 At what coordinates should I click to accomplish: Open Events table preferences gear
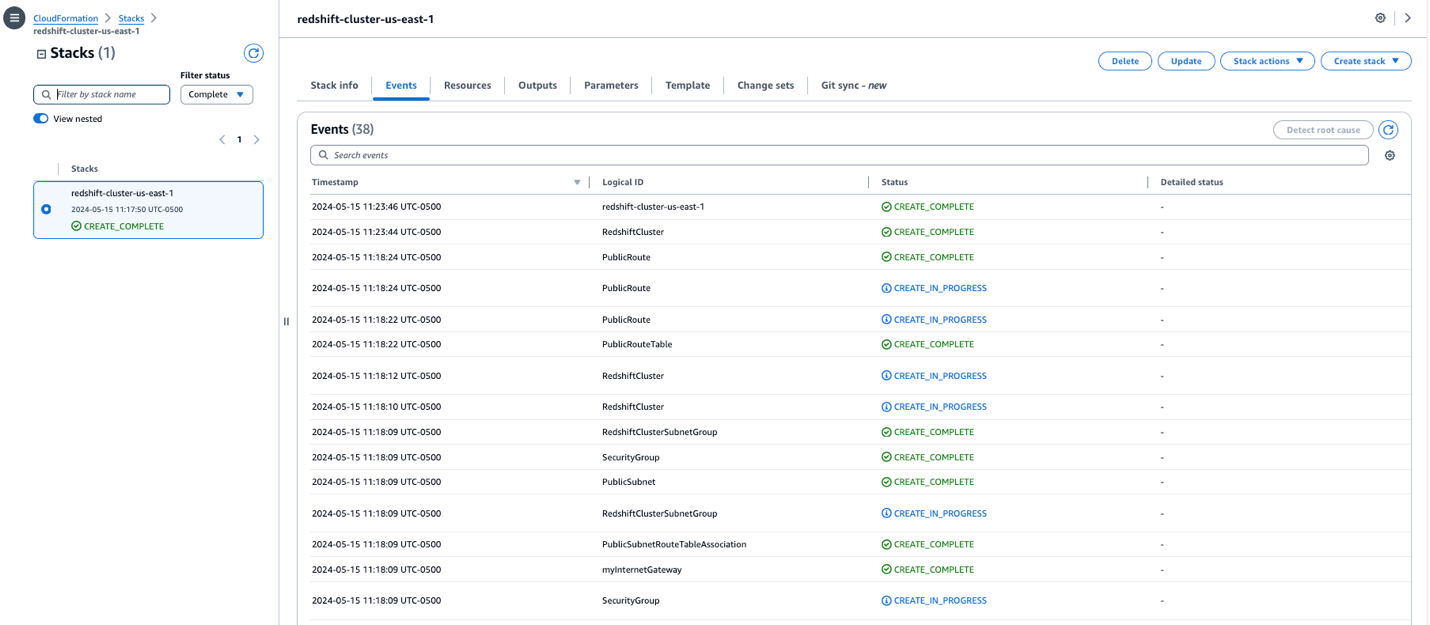1389,155
